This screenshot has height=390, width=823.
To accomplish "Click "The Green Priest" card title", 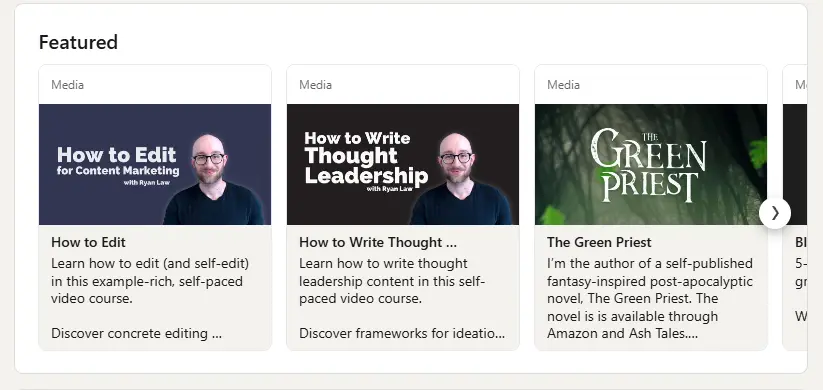I will coord(599,243).
